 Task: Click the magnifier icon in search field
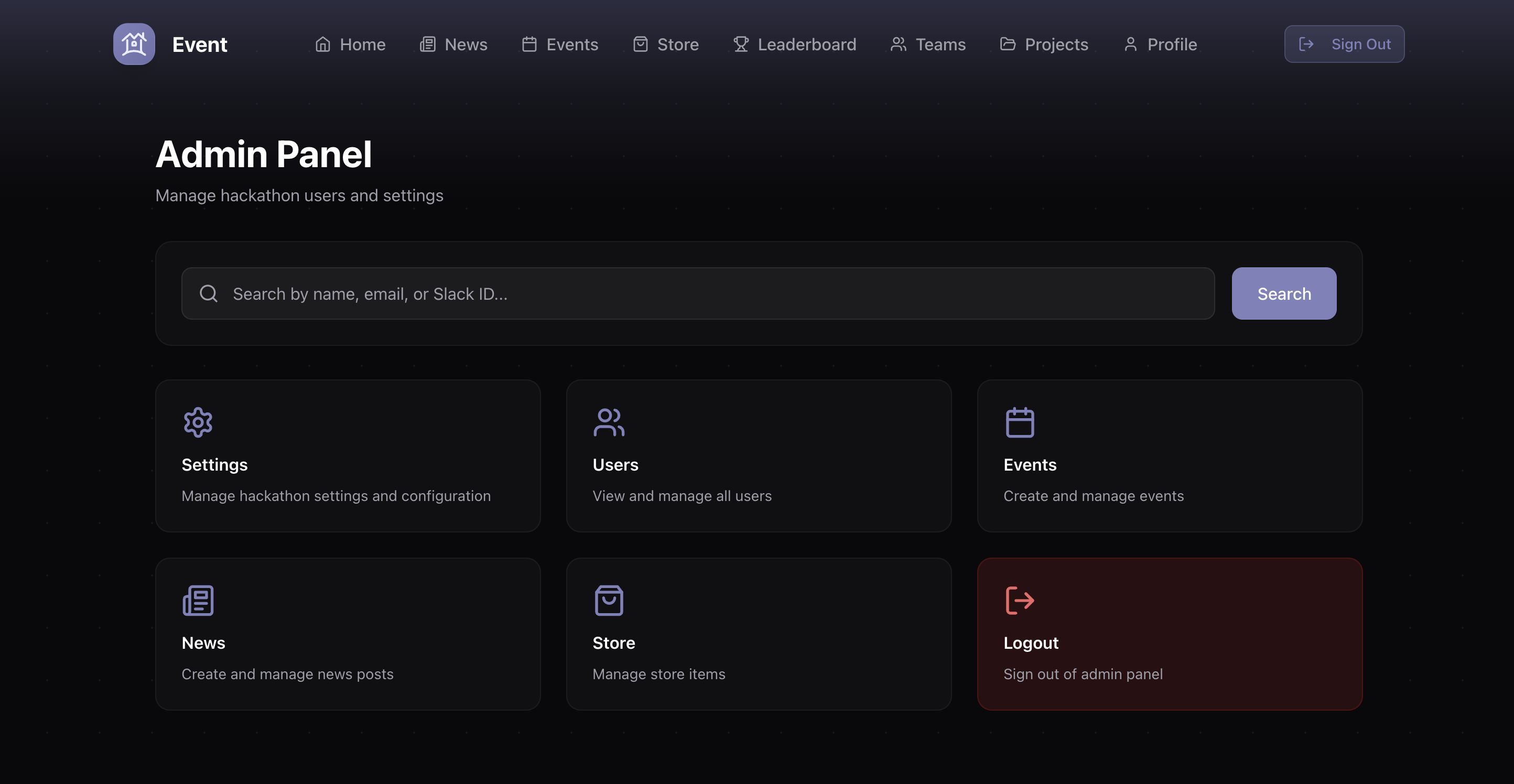(209, 293)
